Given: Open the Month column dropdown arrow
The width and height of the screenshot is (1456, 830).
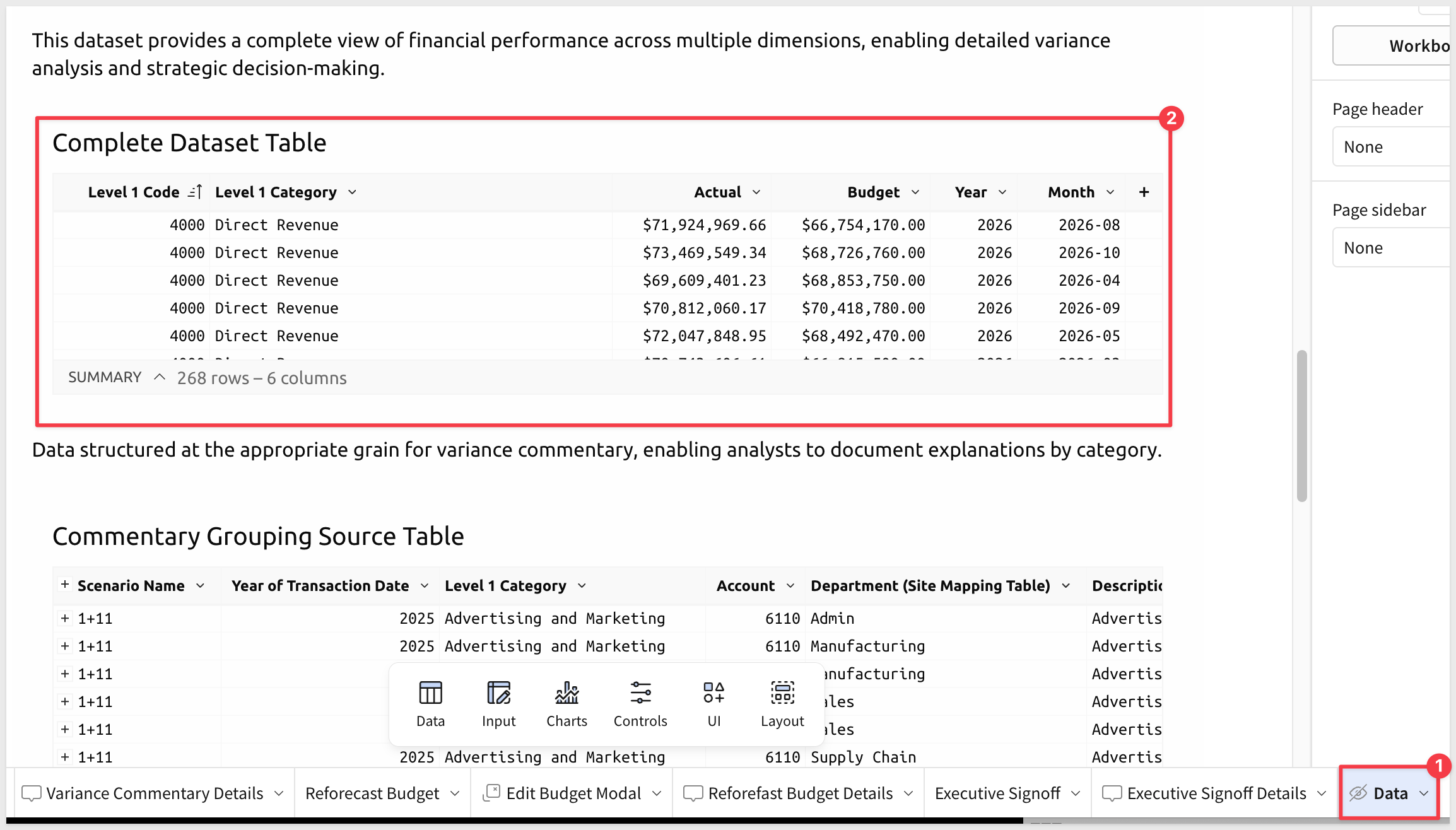Looking at the screenshot, I should click(x=1110, y=192).
